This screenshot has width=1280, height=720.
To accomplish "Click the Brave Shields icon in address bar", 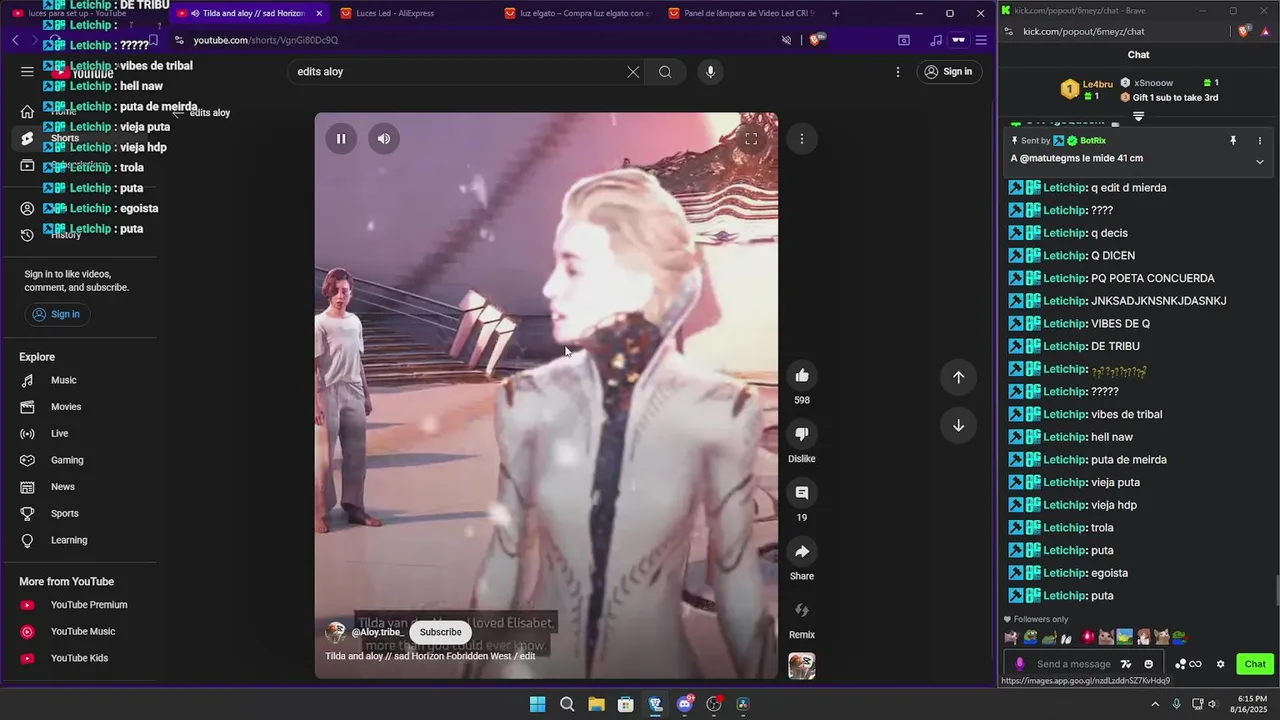I will pyautogui.click(x=817, y=40).
